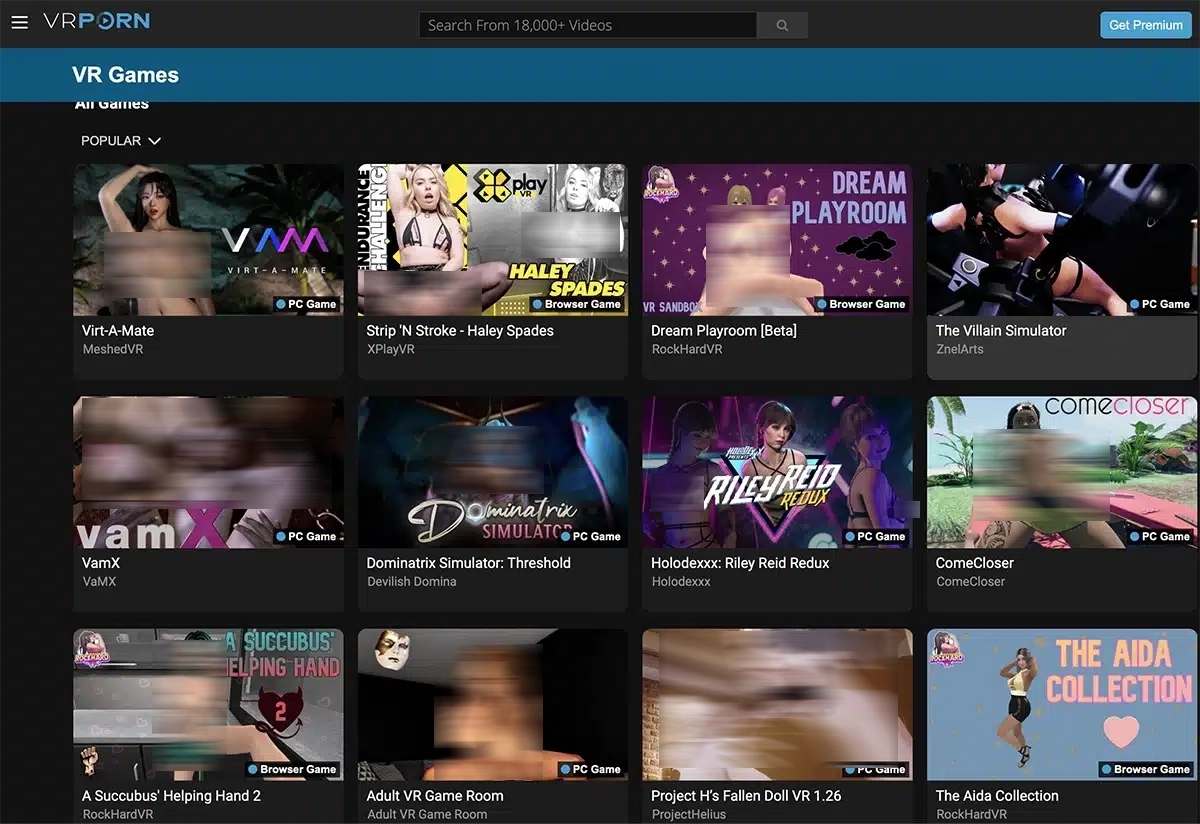The height and width of the screenshot is (824, 1200).
Task: Open the hamburger navigation menu
Action: (x=19, y=23)
